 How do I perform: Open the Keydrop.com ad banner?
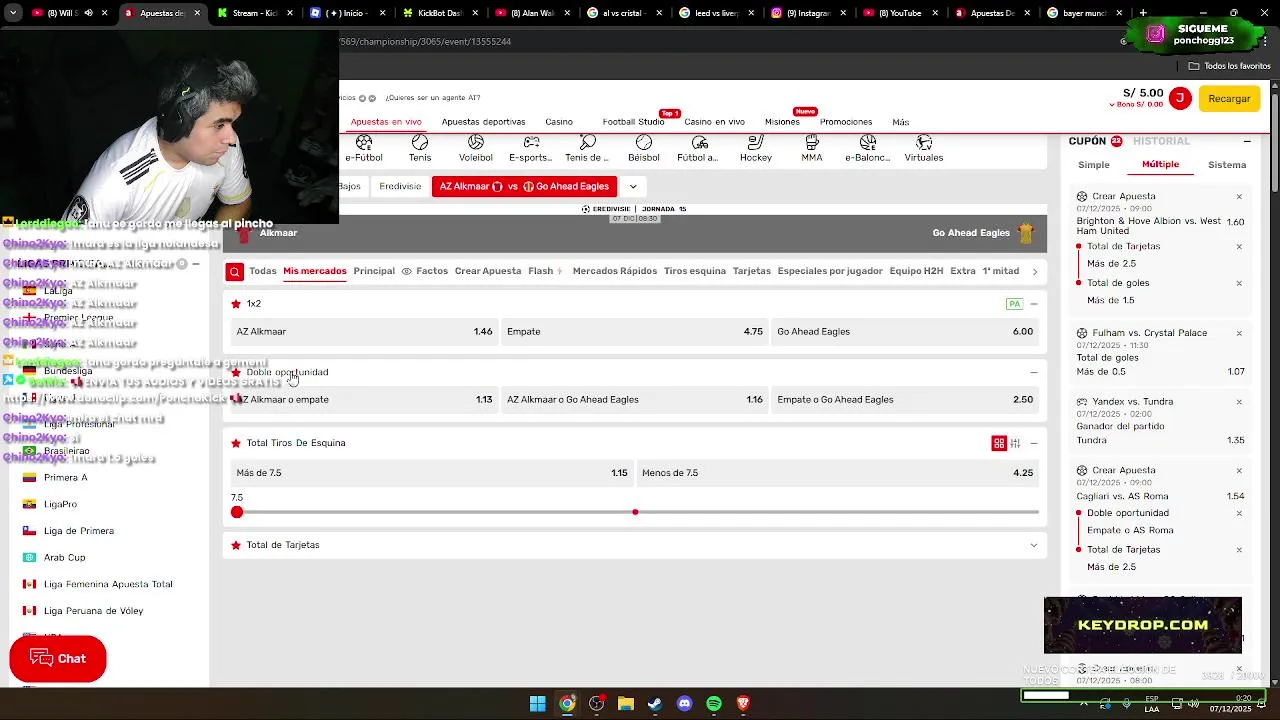(x=1143, y=625)
